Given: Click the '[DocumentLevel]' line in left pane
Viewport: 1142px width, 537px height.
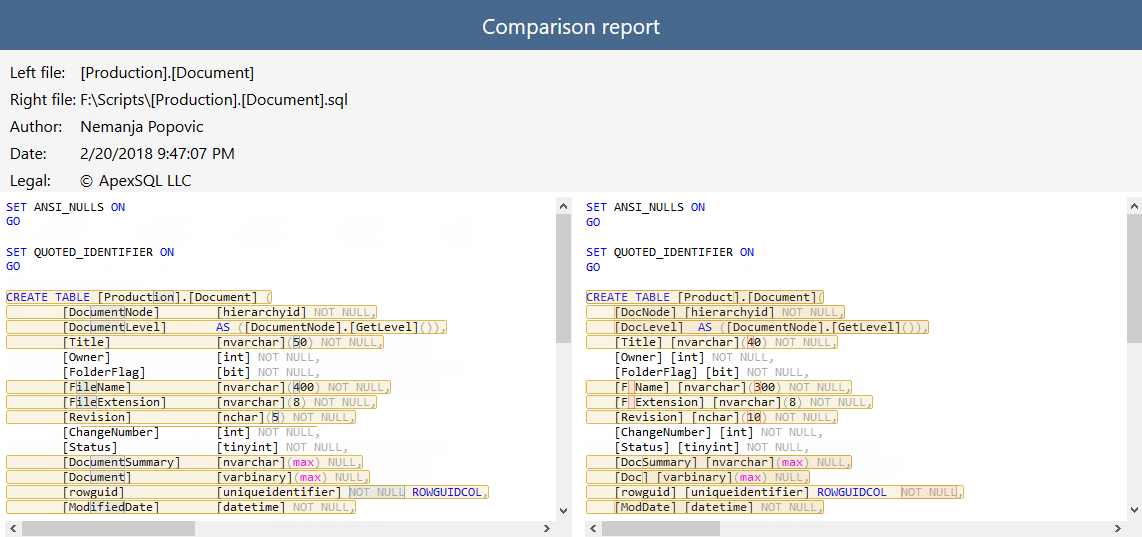Looking at the screenshot, I should click(x=226, y=327).
